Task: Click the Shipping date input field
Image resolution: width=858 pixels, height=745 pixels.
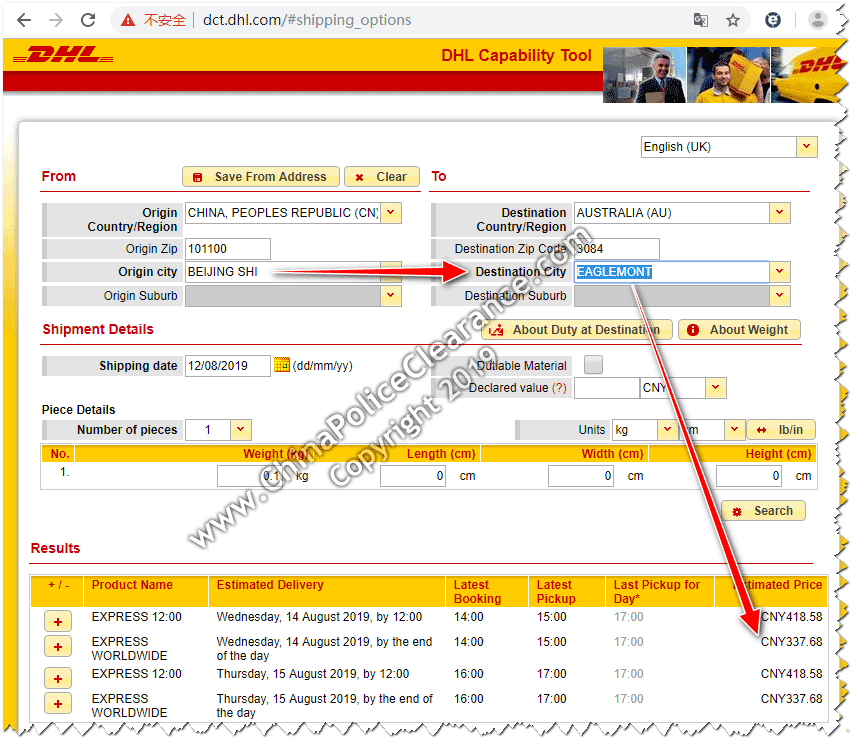Action: coord(228,366)
